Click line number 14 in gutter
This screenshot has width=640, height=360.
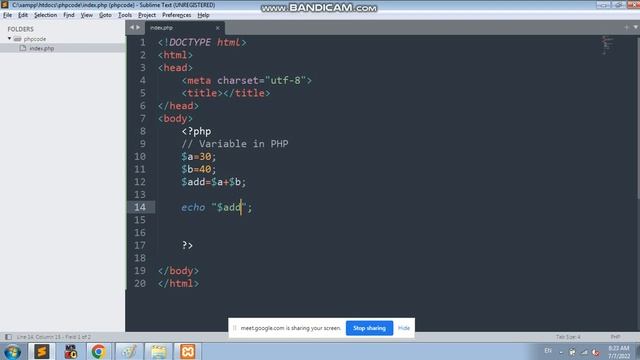point(140,207)
